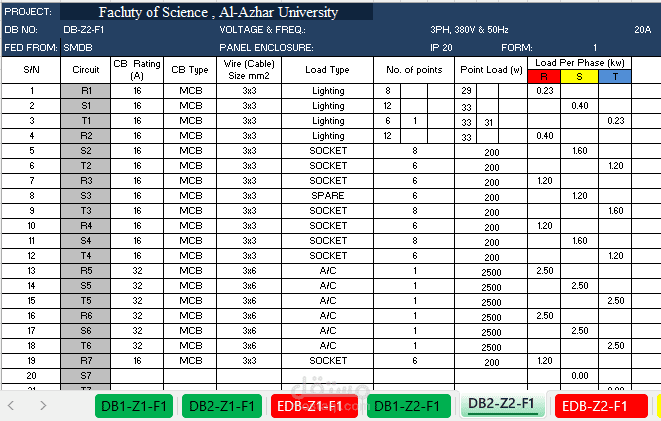Select the blue T phase header cell
661x421 pixels.
click(x=615, y=77)
